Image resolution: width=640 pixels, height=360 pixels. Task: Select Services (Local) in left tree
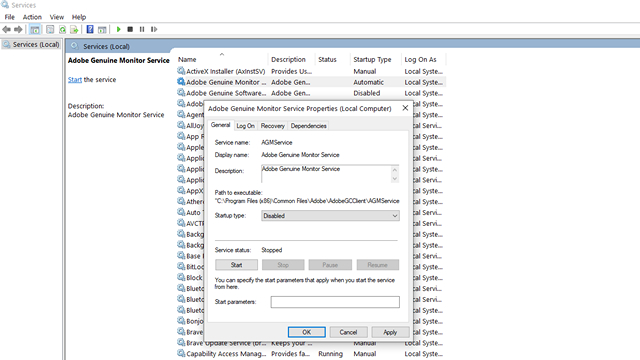point(31,44)
